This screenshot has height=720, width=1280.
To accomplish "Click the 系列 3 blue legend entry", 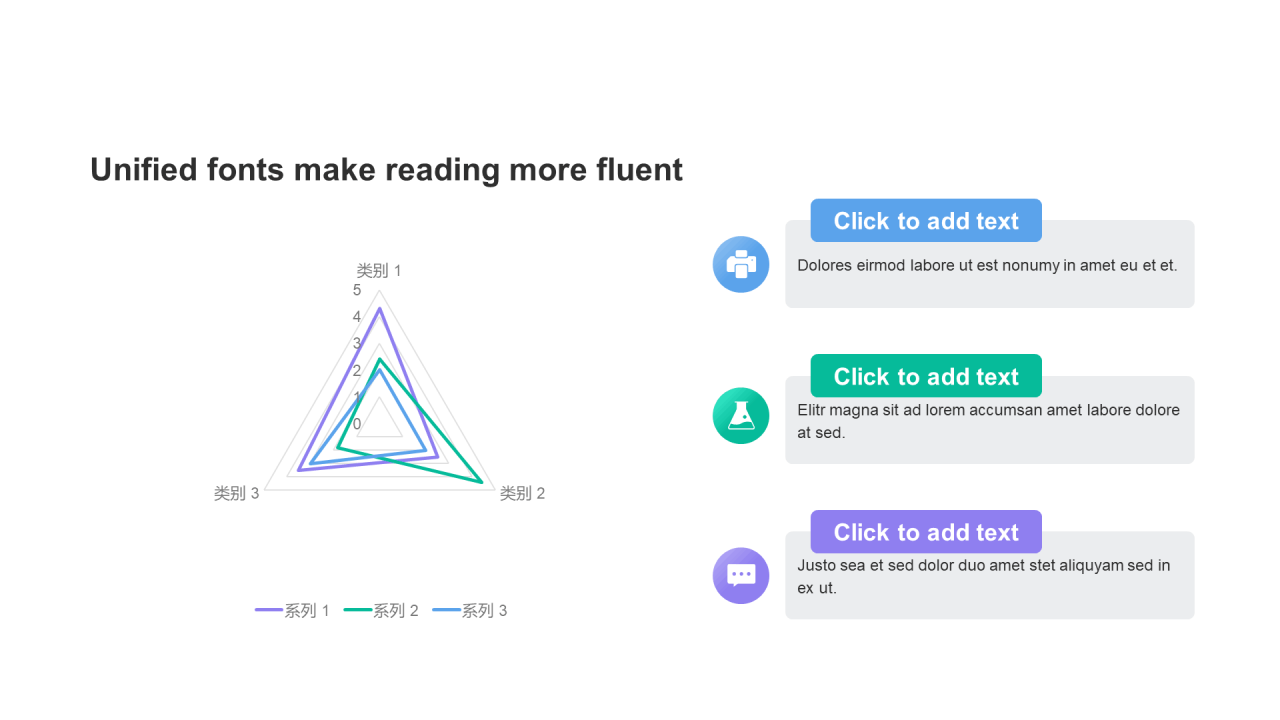I will 470,611.
